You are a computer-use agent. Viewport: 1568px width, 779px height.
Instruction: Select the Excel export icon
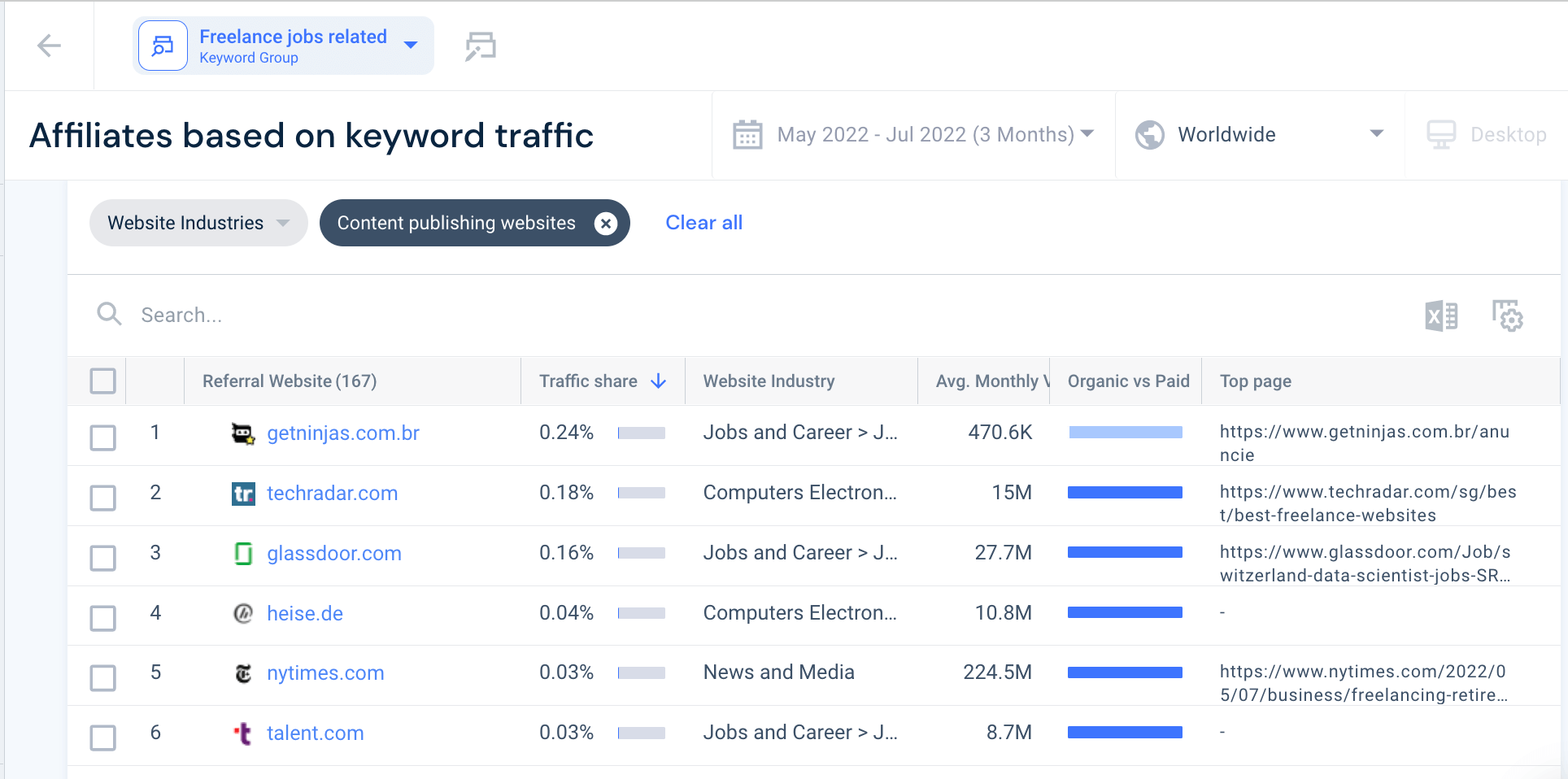pos(1441,316)
